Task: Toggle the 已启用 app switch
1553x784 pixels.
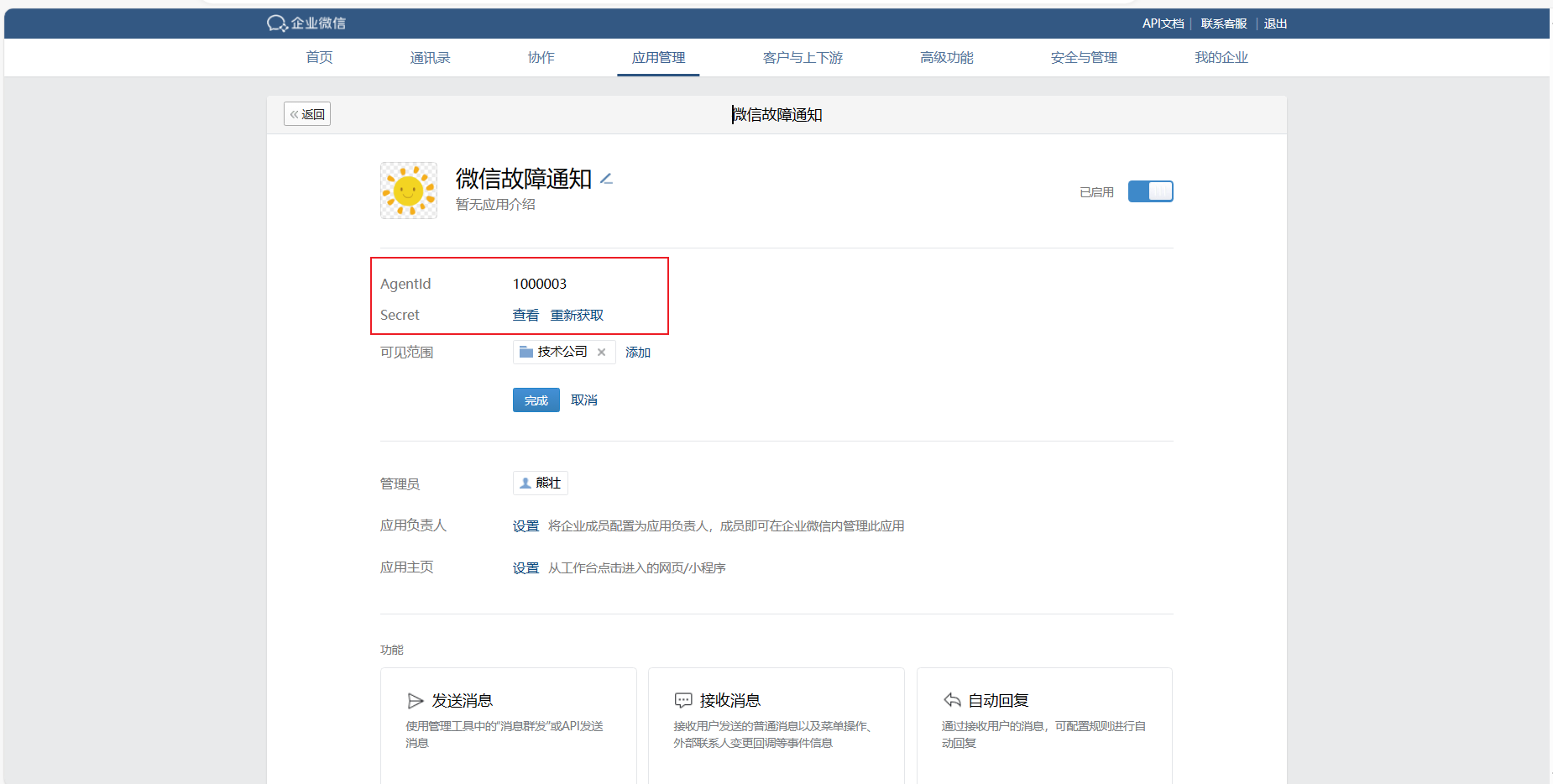Action: pyautogui.click(x=1150, y=191)
